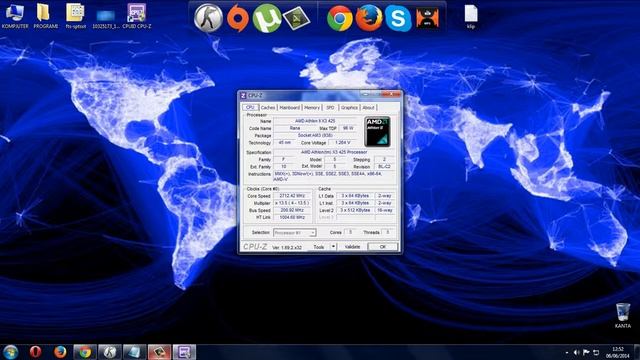
Task: Launch Google Chrome from the top dock
Action: pos(340,18)
